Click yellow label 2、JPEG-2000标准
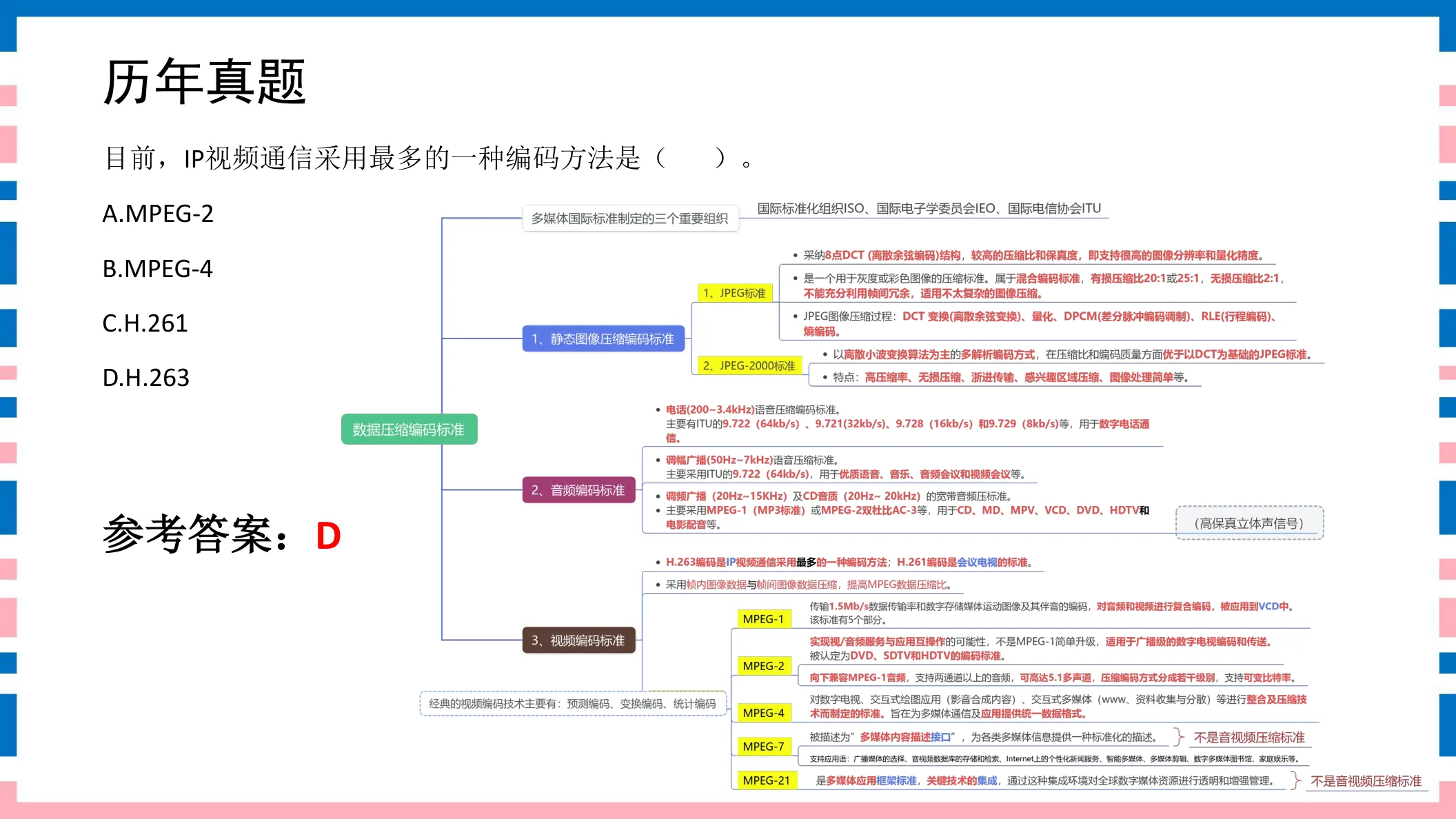This screenshot has width=1456, height=819. pos(749,365)
